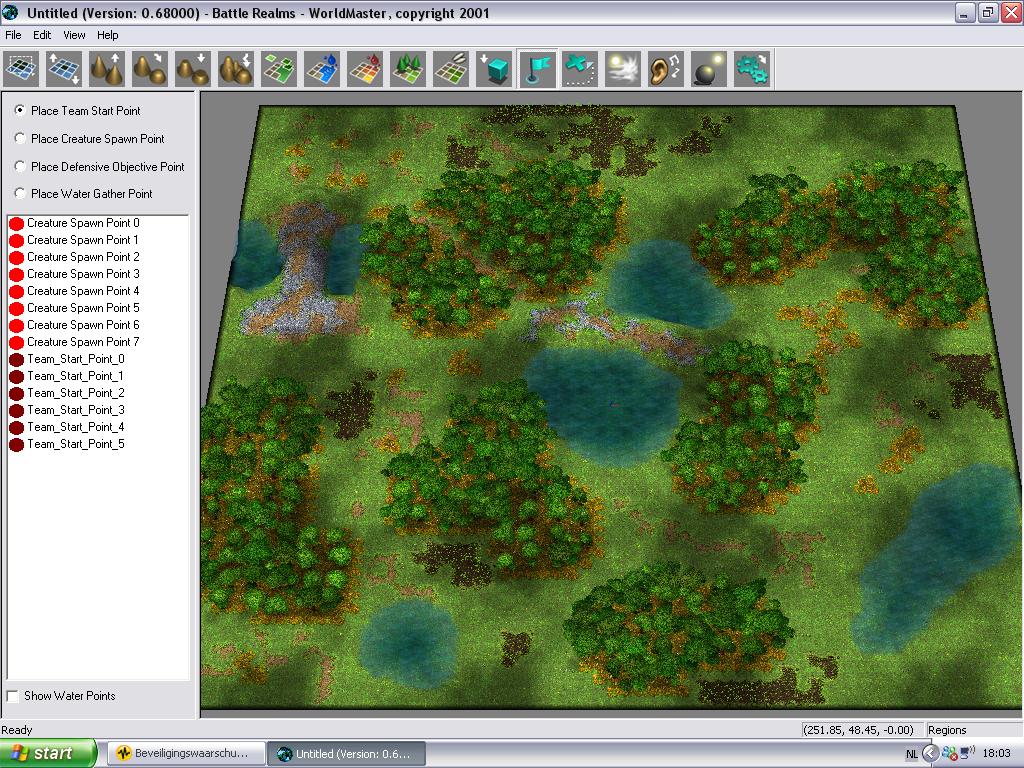The image size is (1024, 768).
Task: Open the ear ambient sound tool
Action: pos(666,69)
